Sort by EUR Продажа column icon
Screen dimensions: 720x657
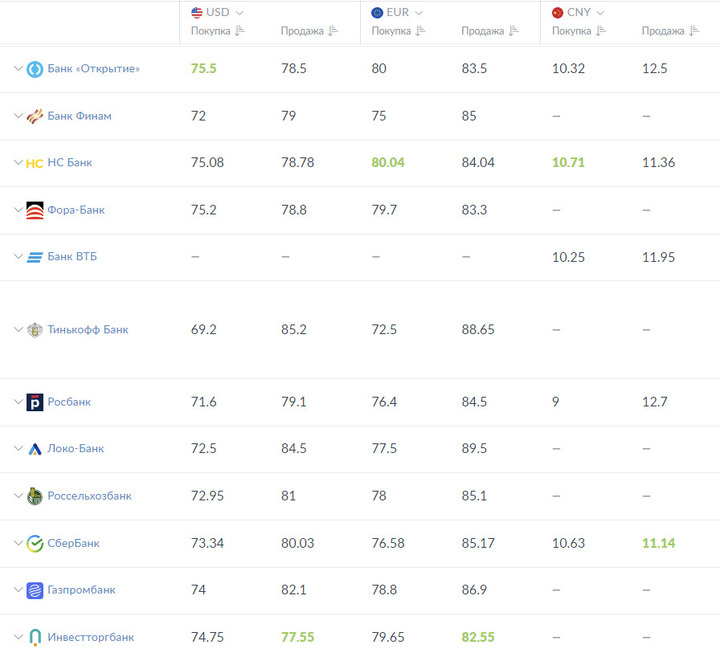tap(513, 31)
